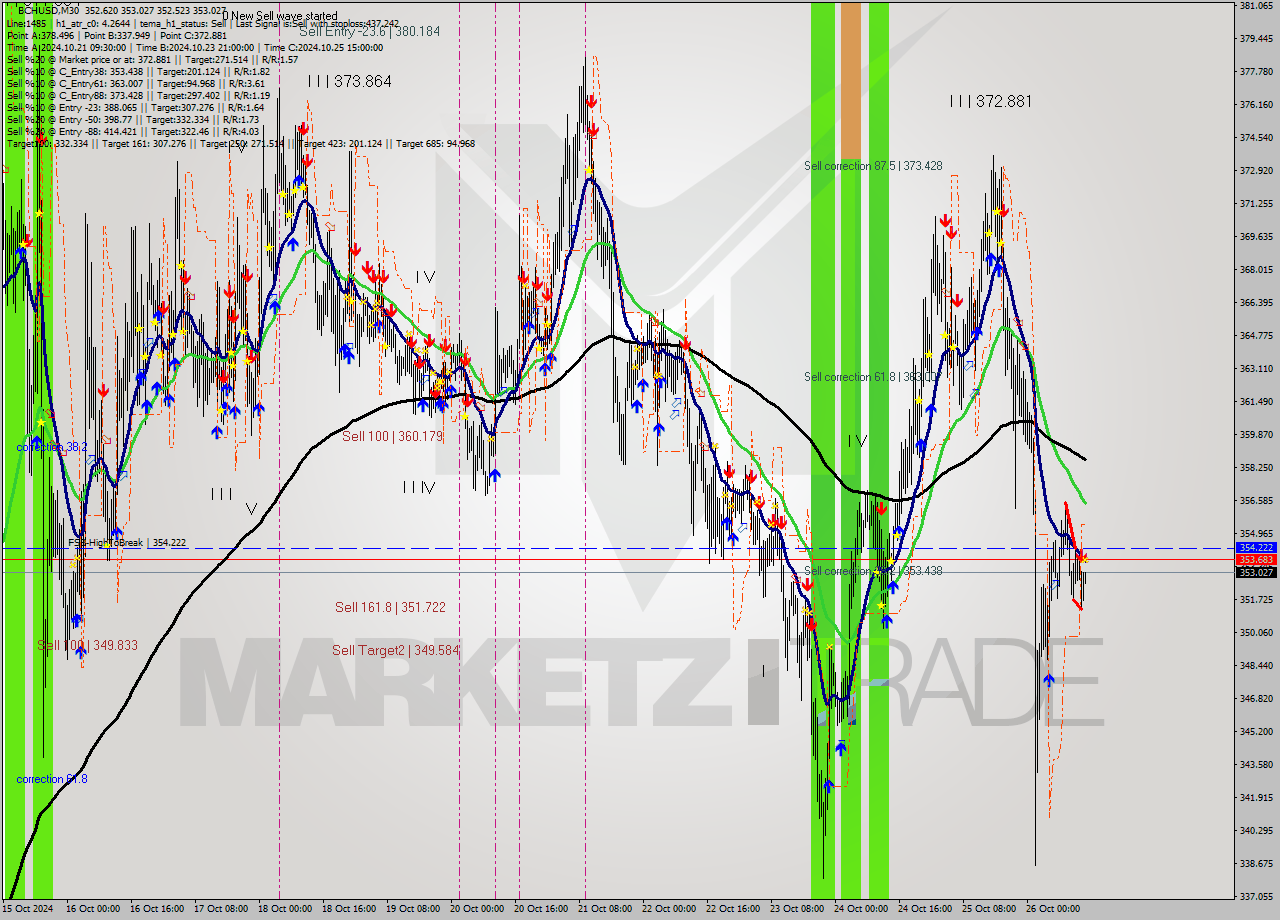Click the 'Sell %20 @ Market price' line
This screenshot has height=920, width=1280.
pos(152,59)
